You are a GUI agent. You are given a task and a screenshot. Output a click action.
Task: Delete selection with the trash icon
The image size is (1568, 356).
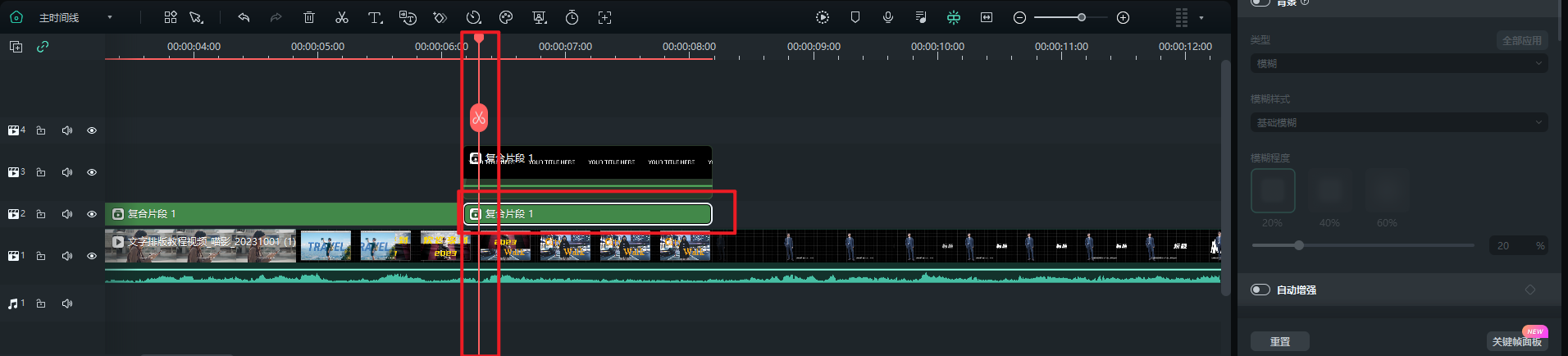(x=309, y=17)
